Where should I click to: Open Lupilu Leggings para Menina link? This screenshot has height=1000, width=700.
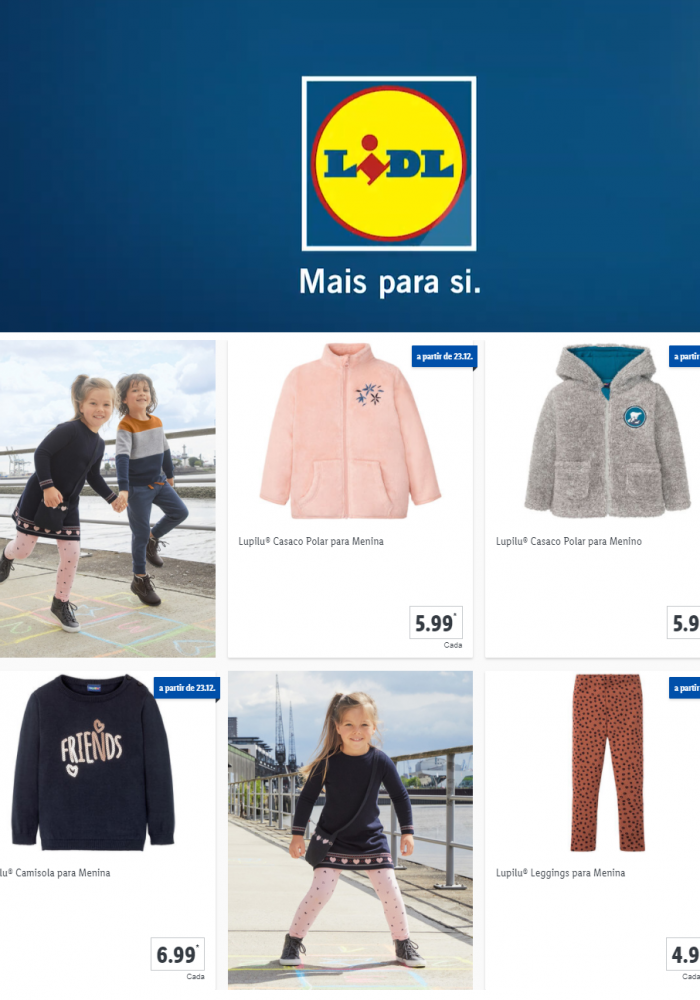point(560,873)
